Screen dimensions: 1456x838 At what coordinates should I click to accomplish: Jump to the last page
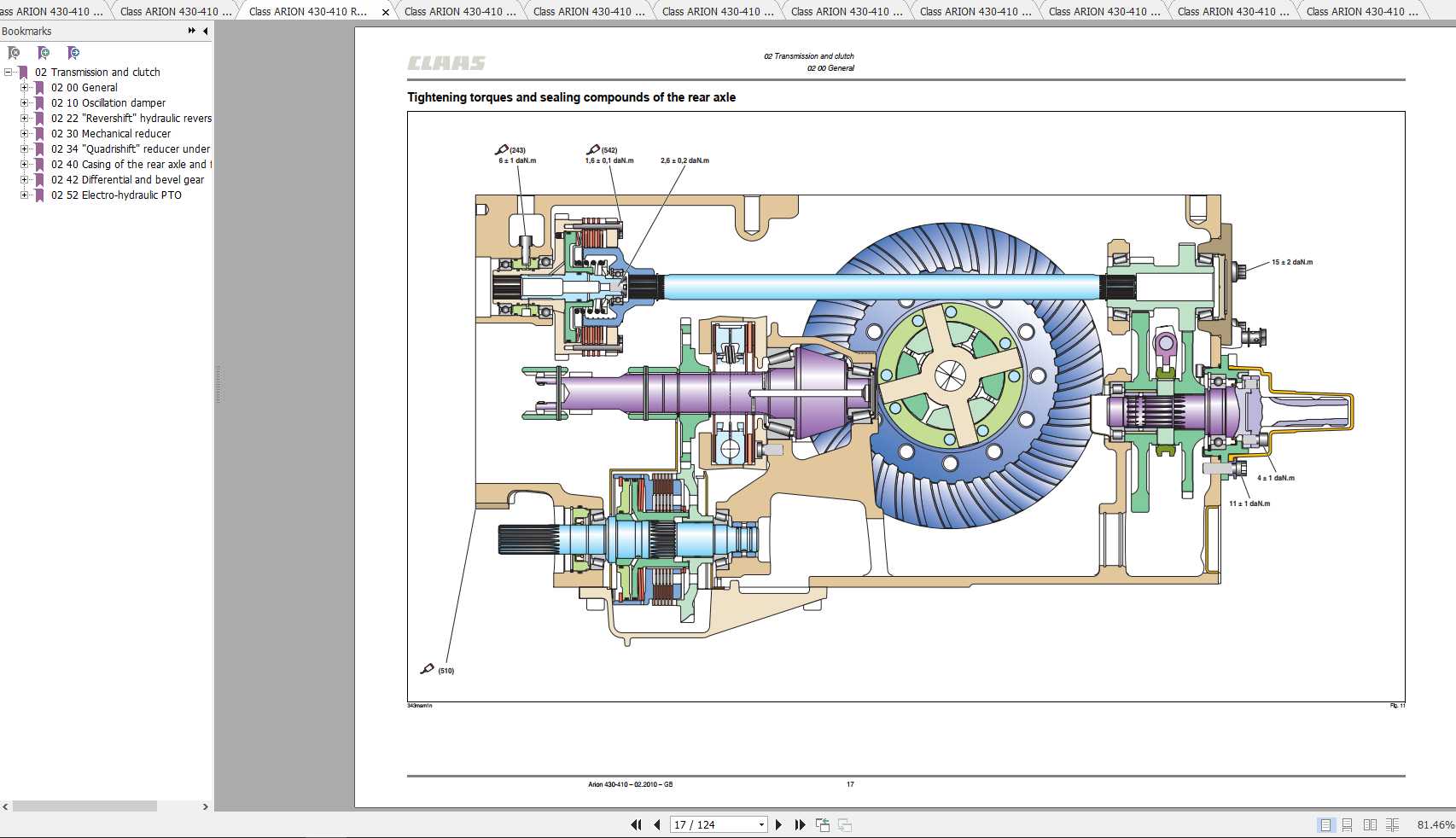point(800,824)
